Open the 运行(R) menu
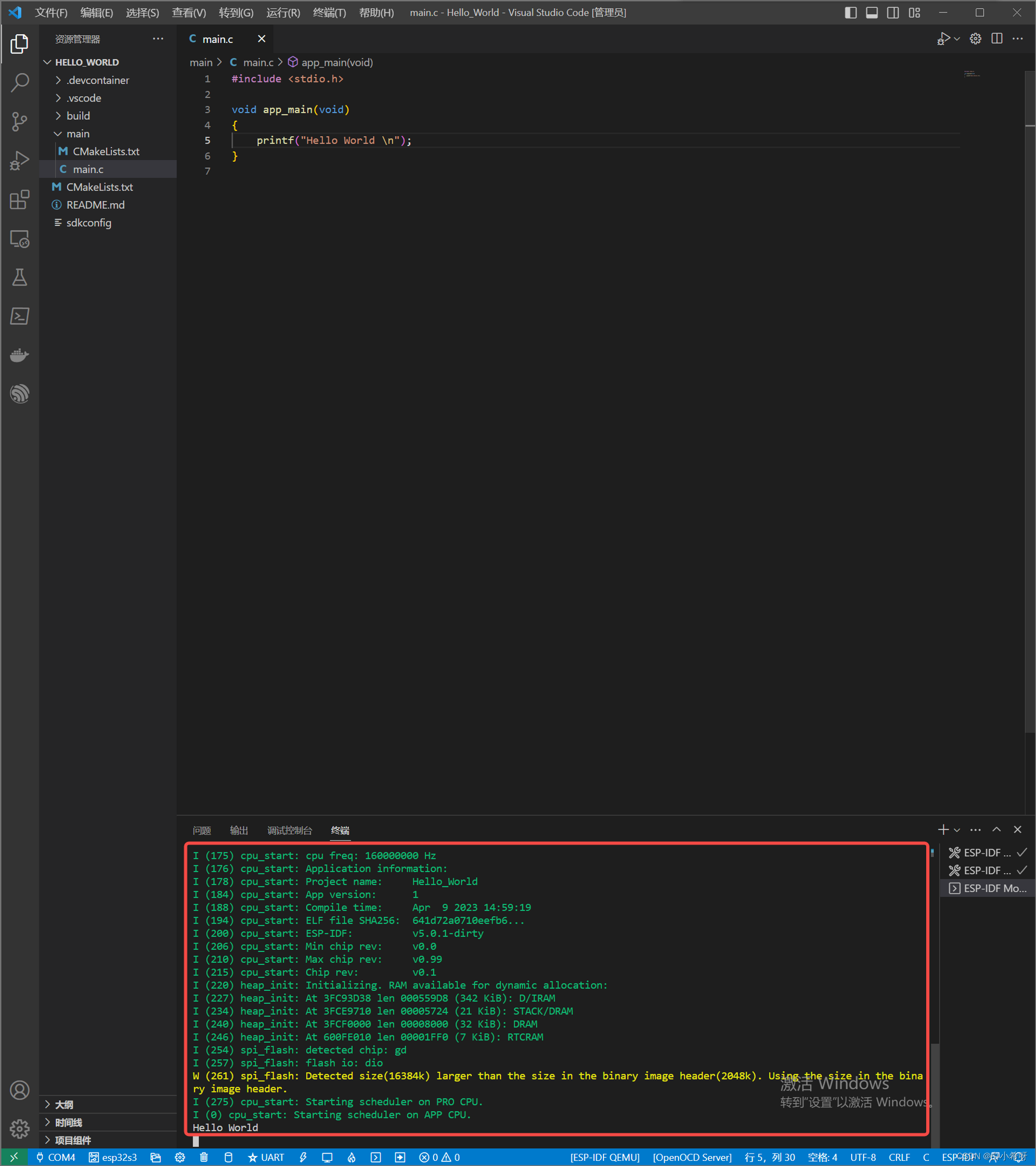This screenshot has height=1166, width=1036. [x=283, y=12]
